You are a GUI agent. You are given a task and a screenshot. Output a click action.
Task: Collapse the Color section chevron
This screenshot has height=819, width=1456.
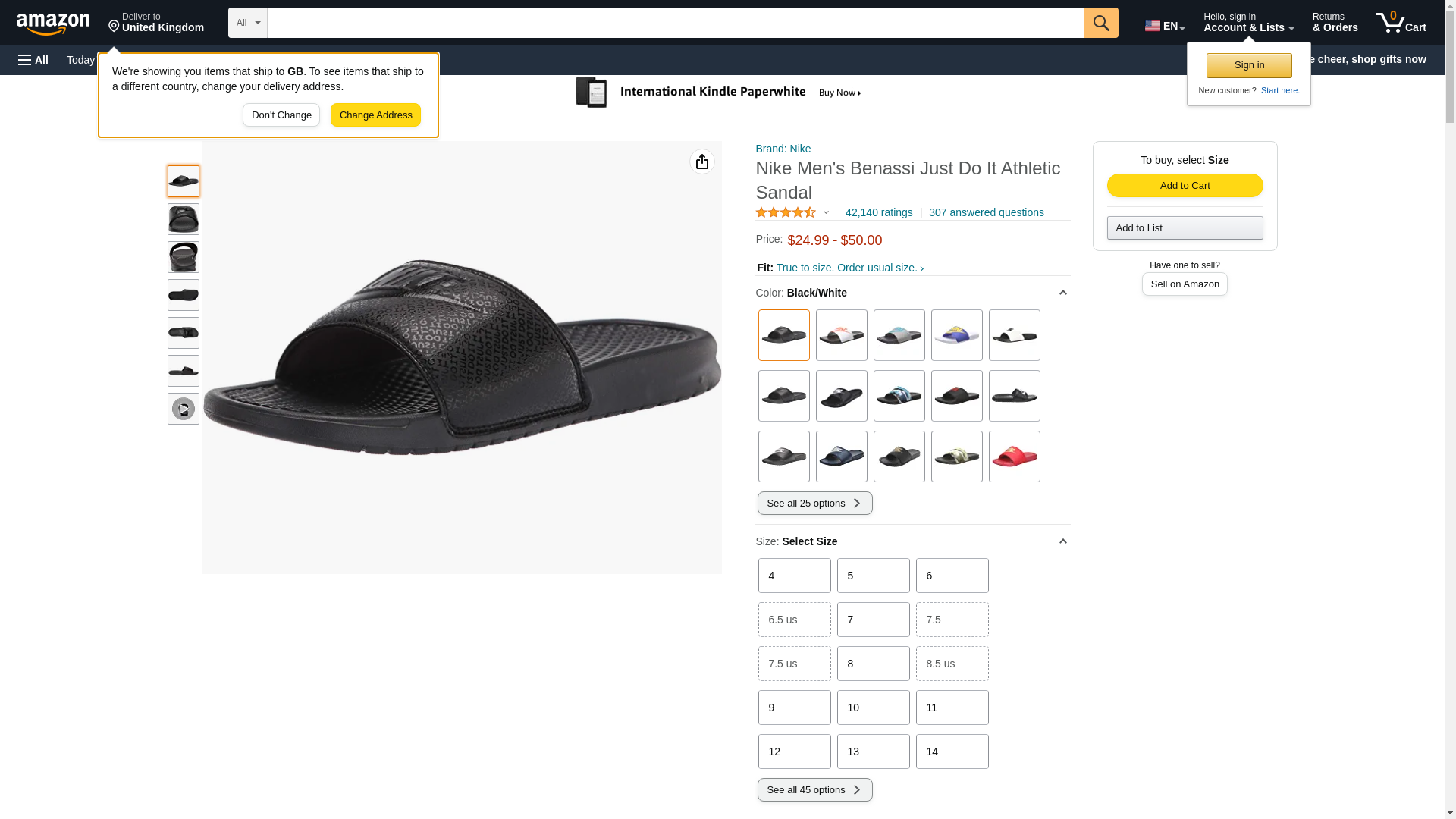pyautogui.click(x=1062, y=293)
